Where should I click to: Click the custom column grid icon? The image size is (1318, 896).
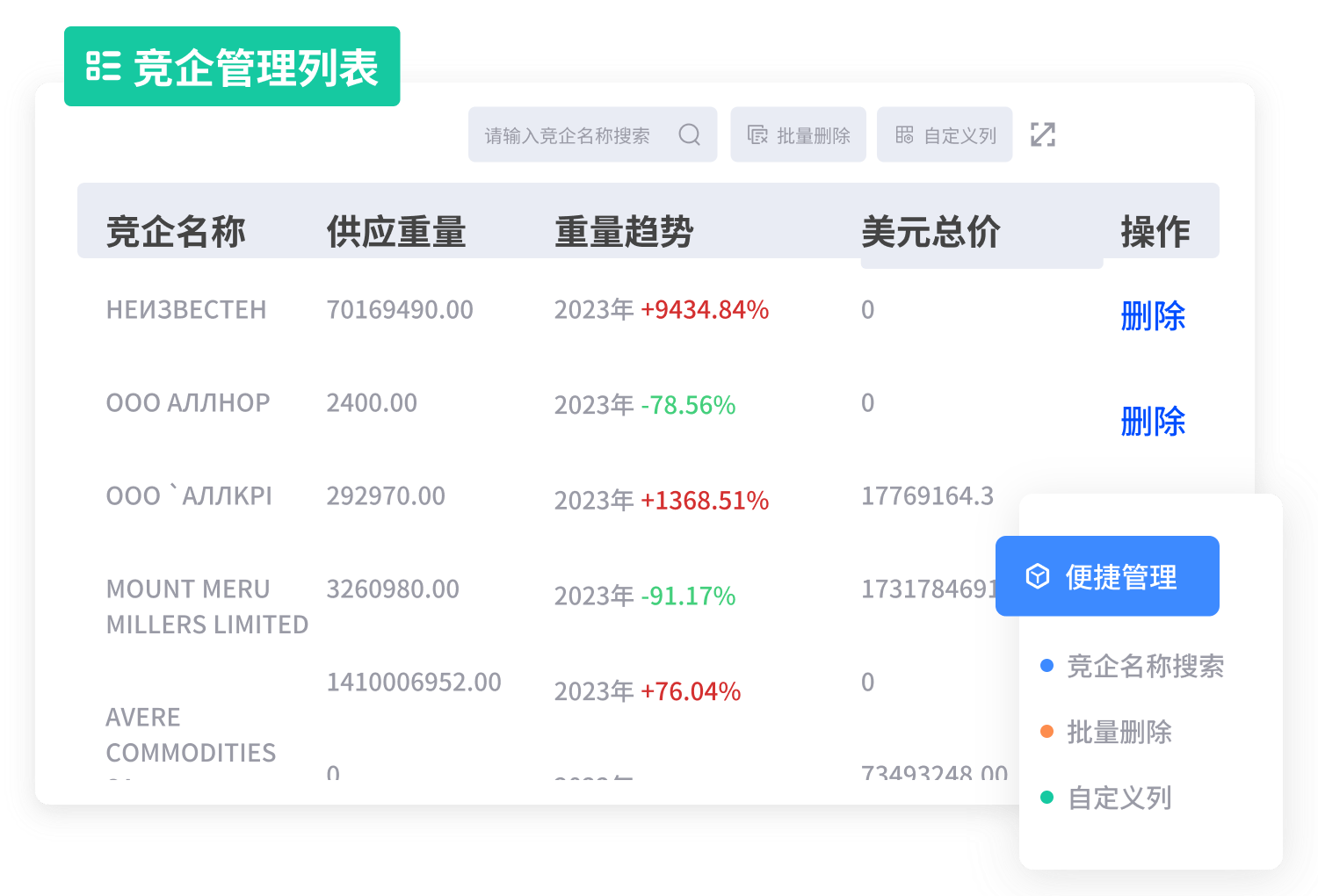904,134
